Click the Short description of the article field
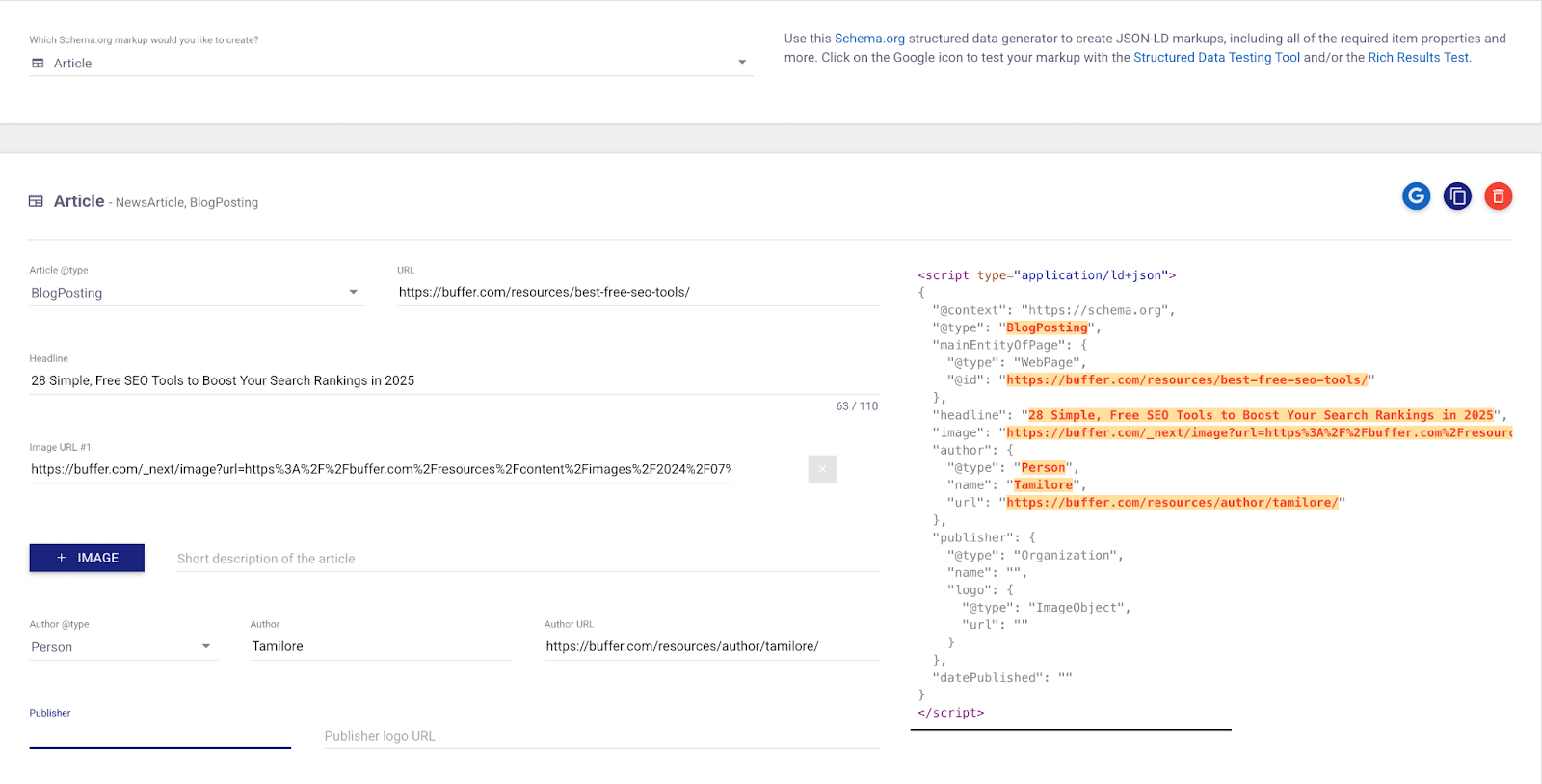 (x=528, y=559)
